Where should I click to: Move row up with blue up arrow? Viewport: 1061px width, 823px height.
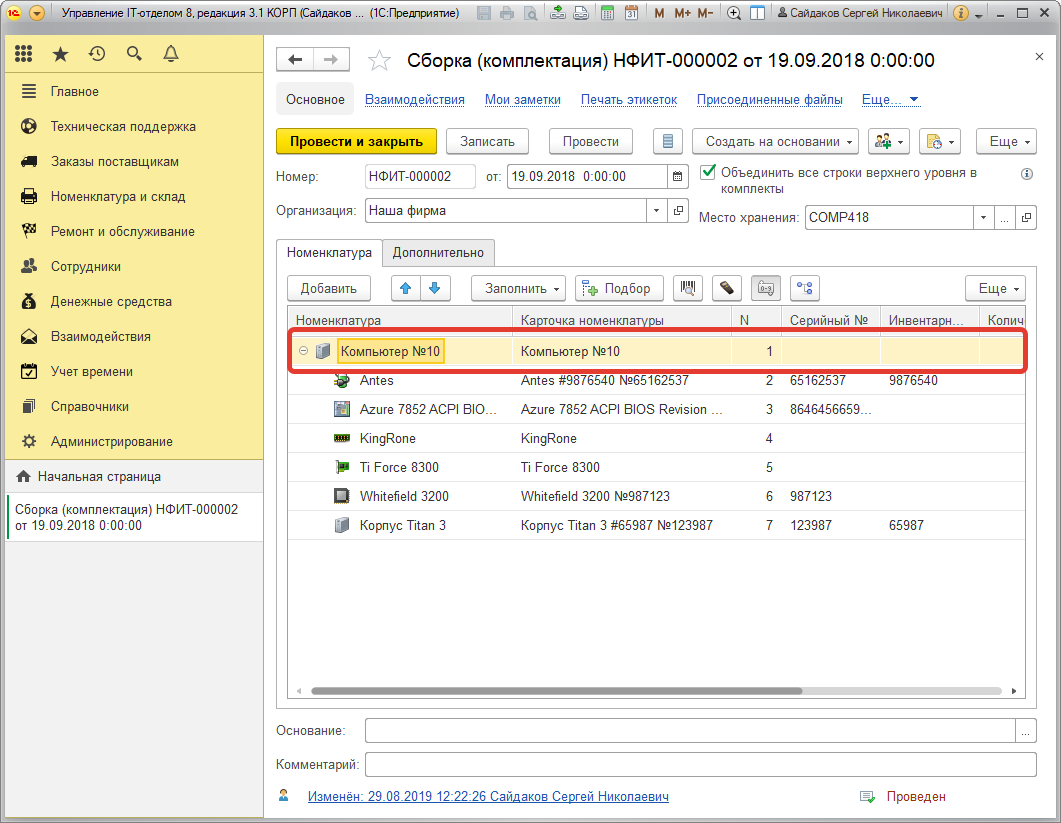[405, 288]
